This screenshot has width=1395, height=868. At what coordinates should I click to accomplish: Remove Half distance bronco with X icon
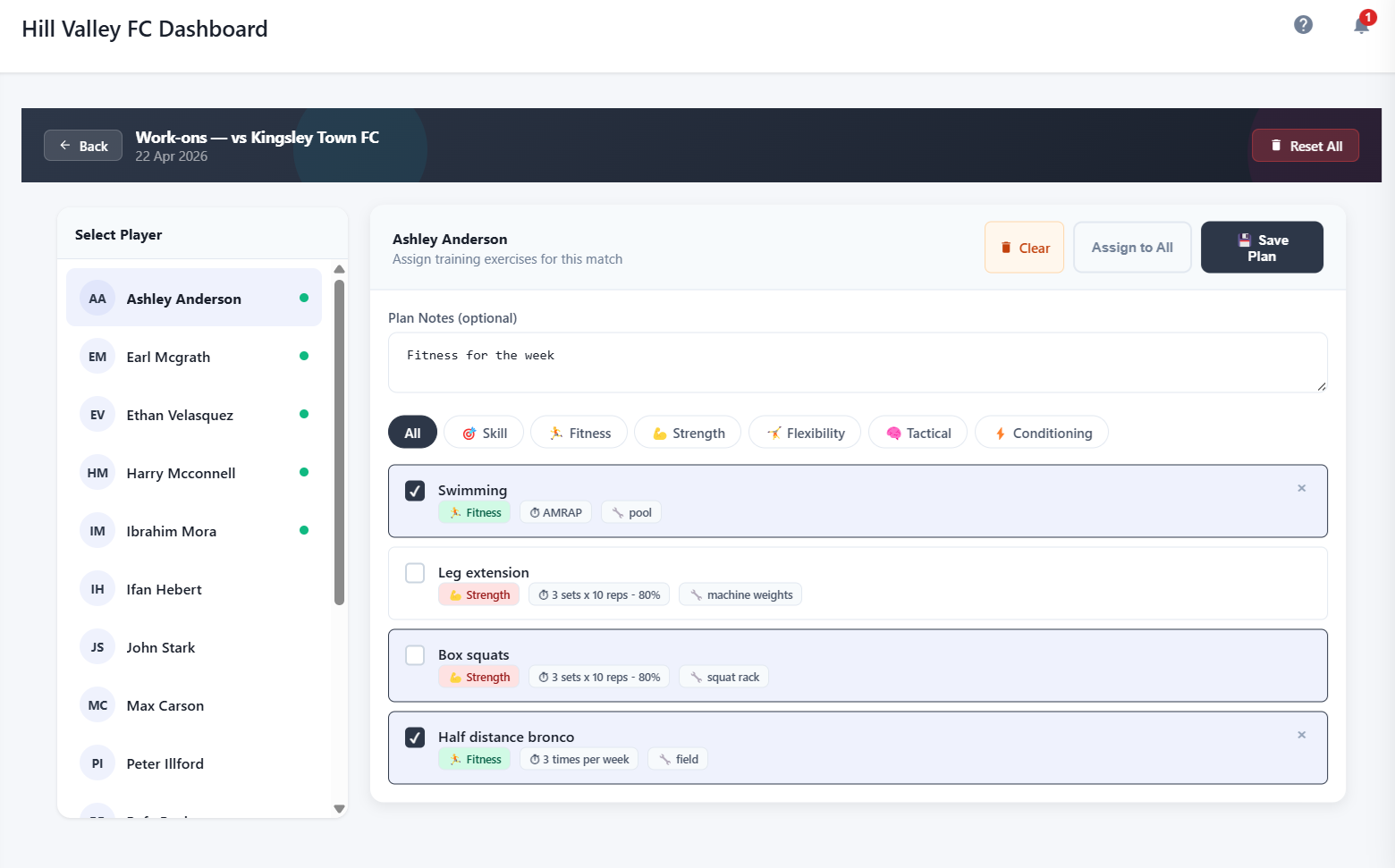[x=1301, y=735]
